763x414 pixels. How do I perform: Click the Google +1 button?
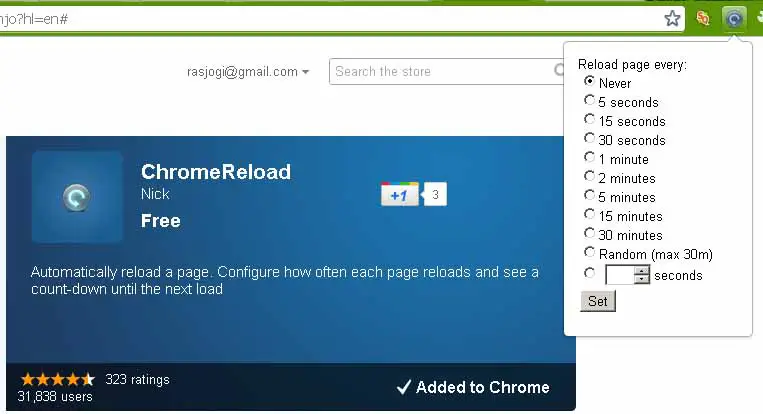pyautogui.click(x=400, y=195)
